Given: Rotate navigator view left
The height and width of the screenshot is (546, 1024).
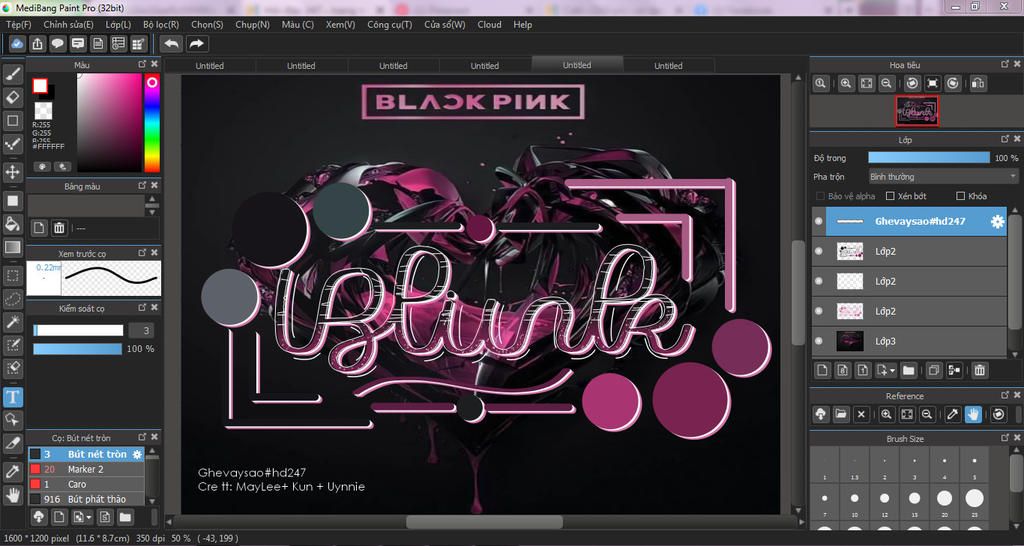Looking at the screenshot, I should pyautogui.click(x=912, y=84).
